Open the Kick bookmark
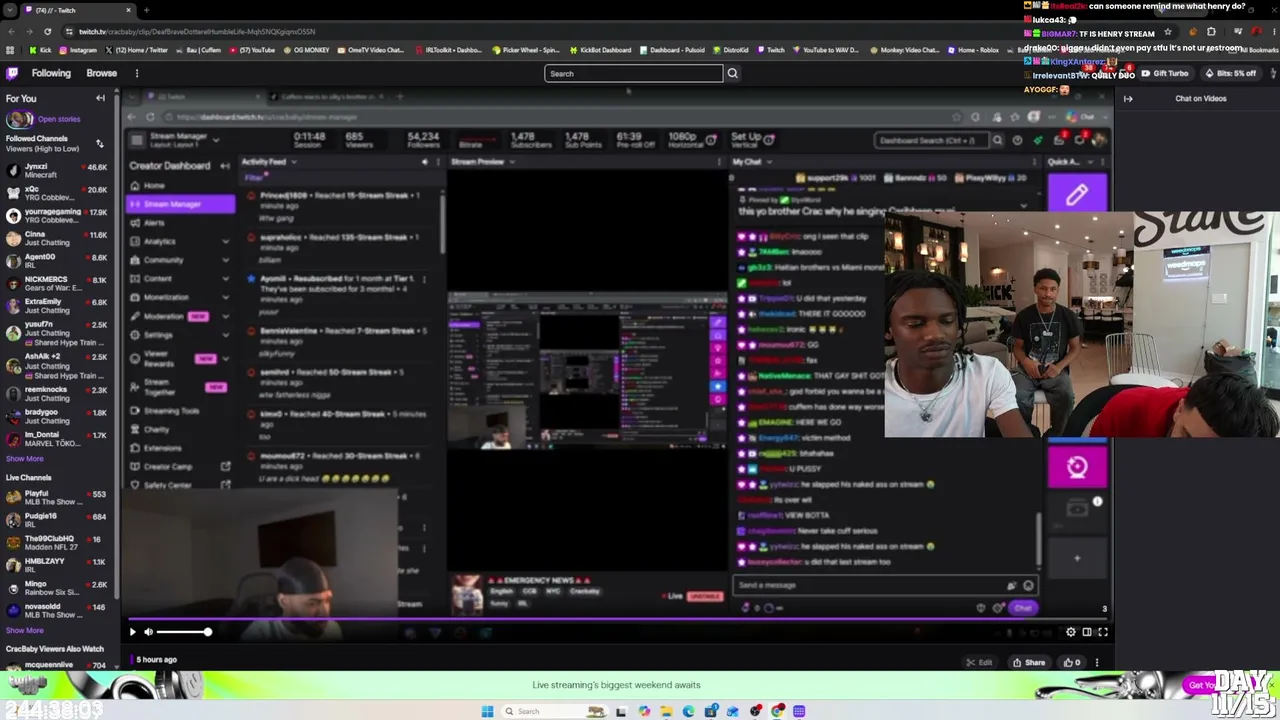Viewport: 1280px width, 720px height. [x=41, y=50]
